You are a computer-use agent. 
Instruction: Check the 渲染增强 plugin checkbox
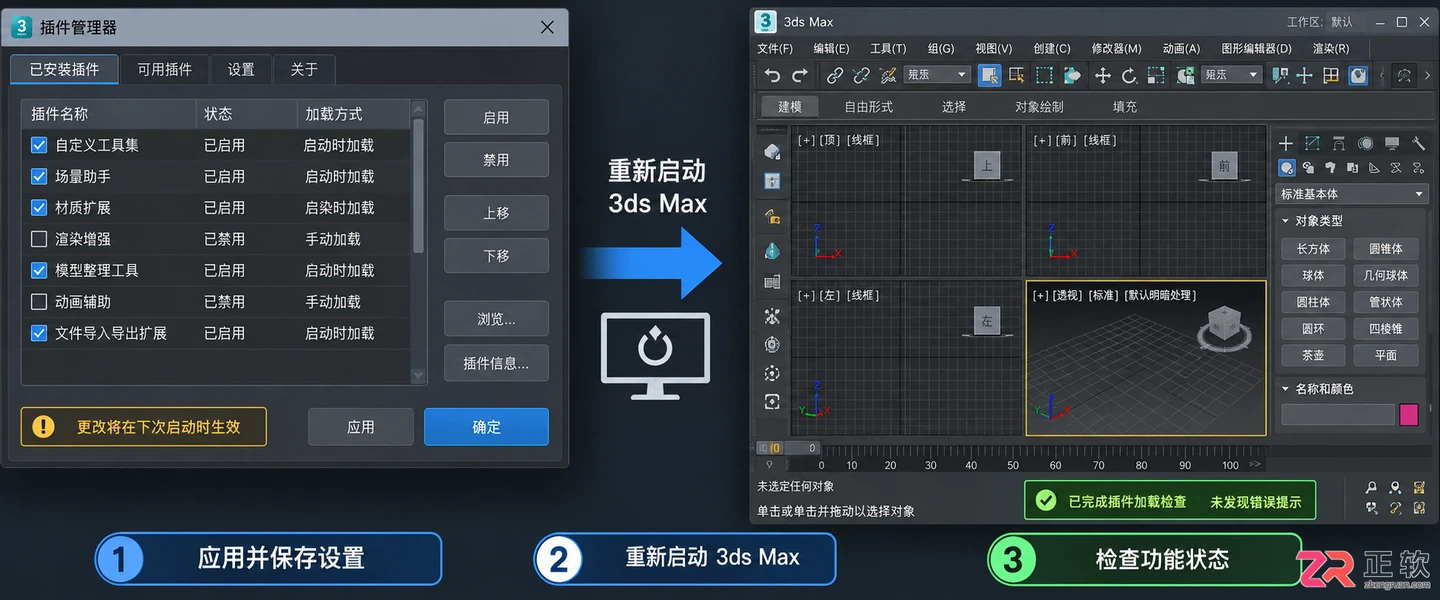click(39, 239)
